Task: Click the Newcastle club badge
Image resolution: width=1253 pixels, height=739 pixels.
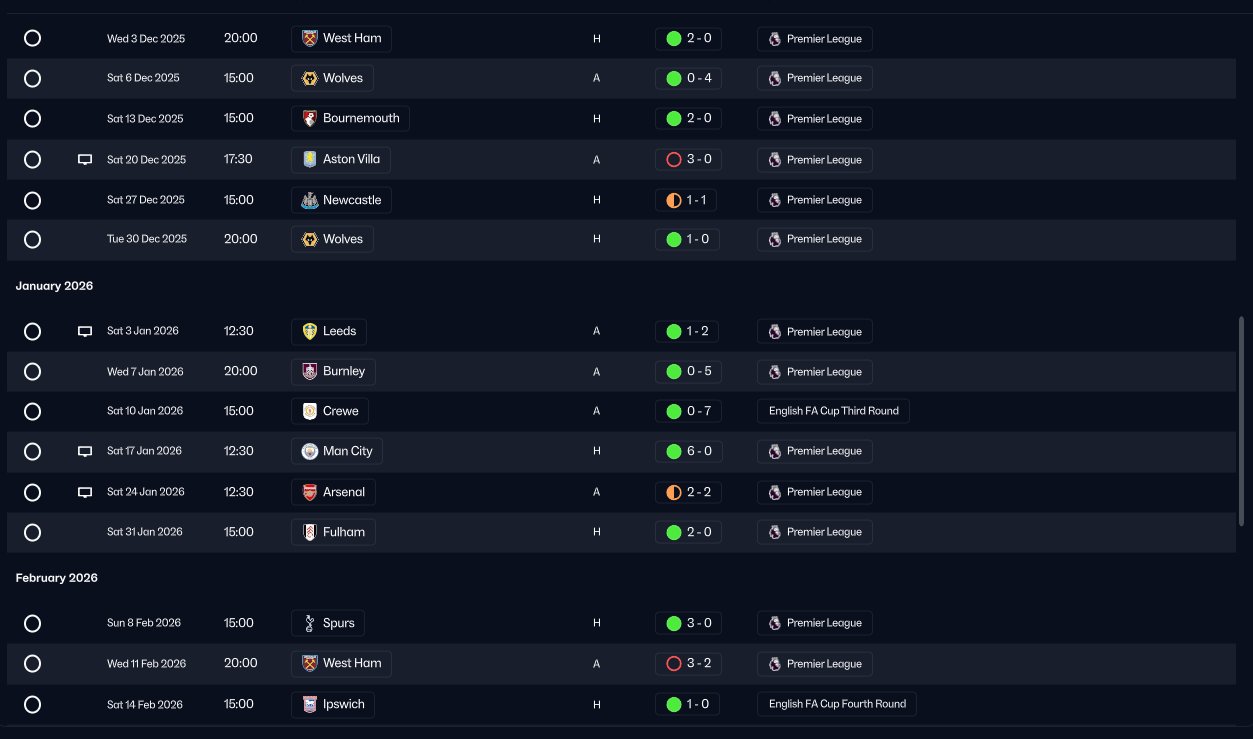Action: pyautogui.click(x=310, y=200)
